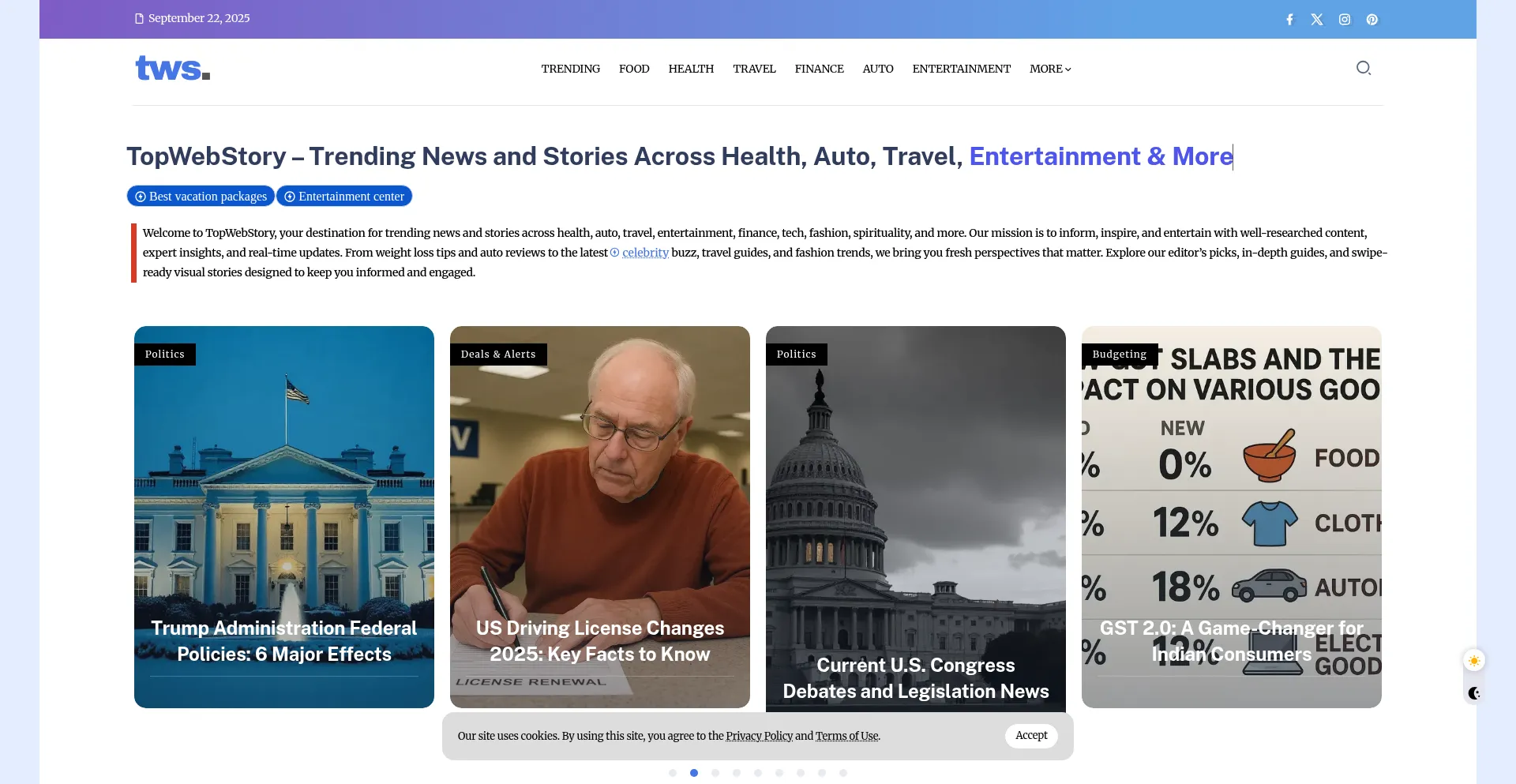This screenshot has height=784, width=1516.
Task: Expand the MORE navigation dropdown
Action: tap(1050, 69)
